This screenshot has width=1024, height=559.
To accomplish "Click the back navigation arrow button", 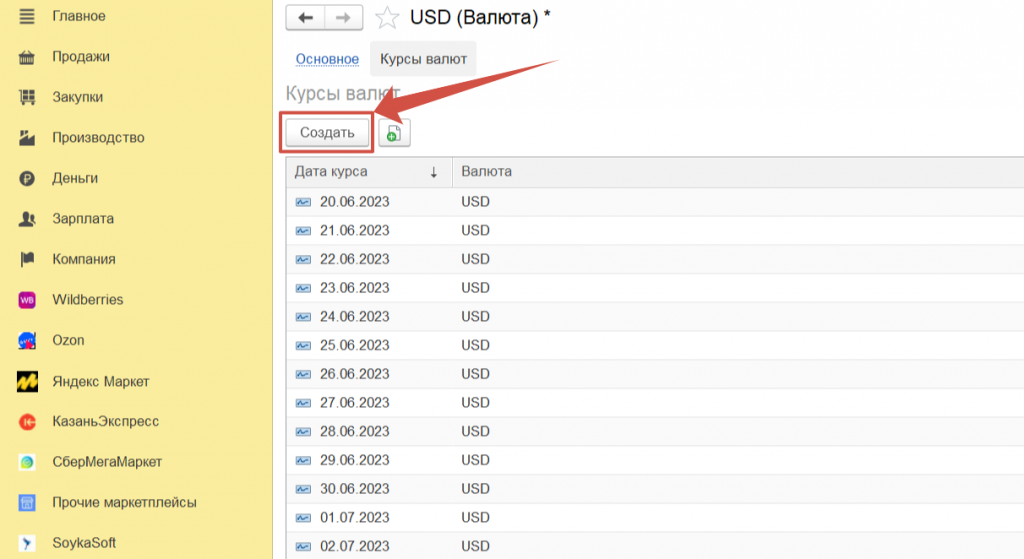I will point(305,18).
